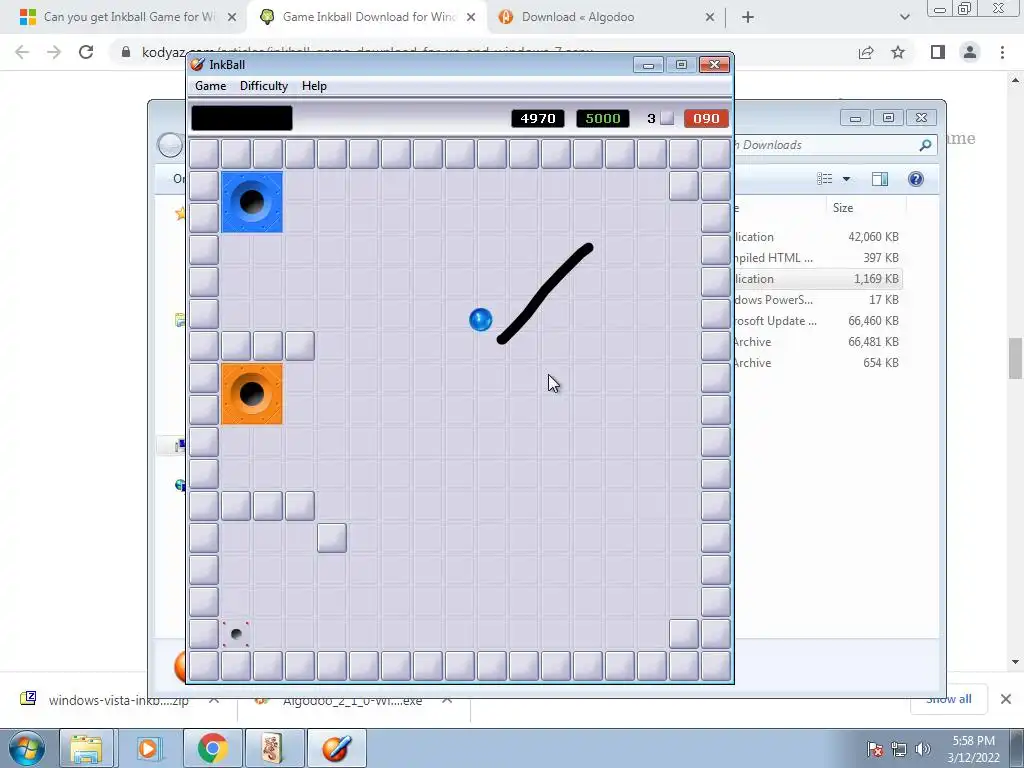Select the file sized 66,460 KB
Screen dimensions: 1024x768
pos(818,321)
